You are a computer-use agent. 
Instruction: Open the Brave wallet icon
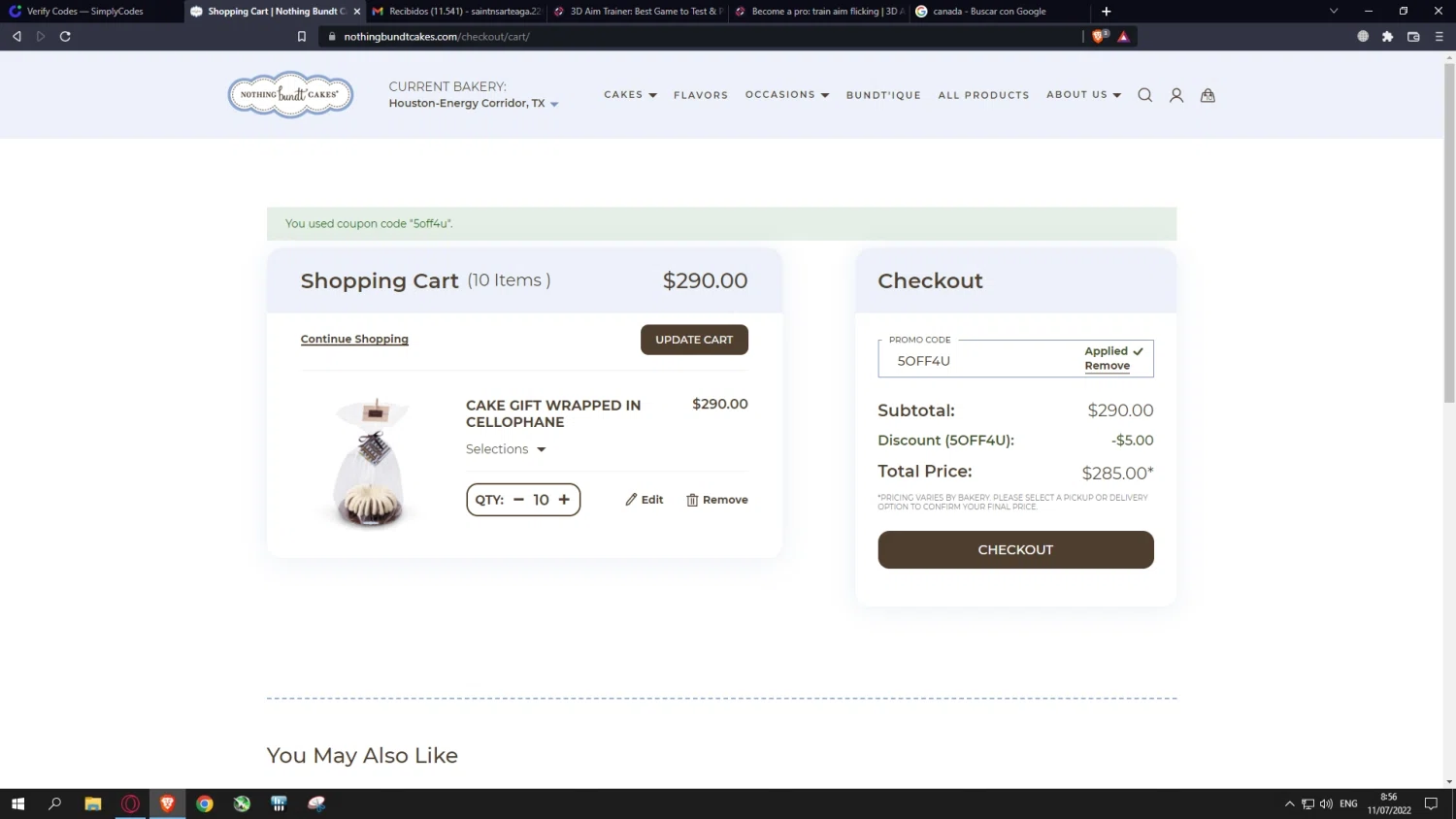1413,36
